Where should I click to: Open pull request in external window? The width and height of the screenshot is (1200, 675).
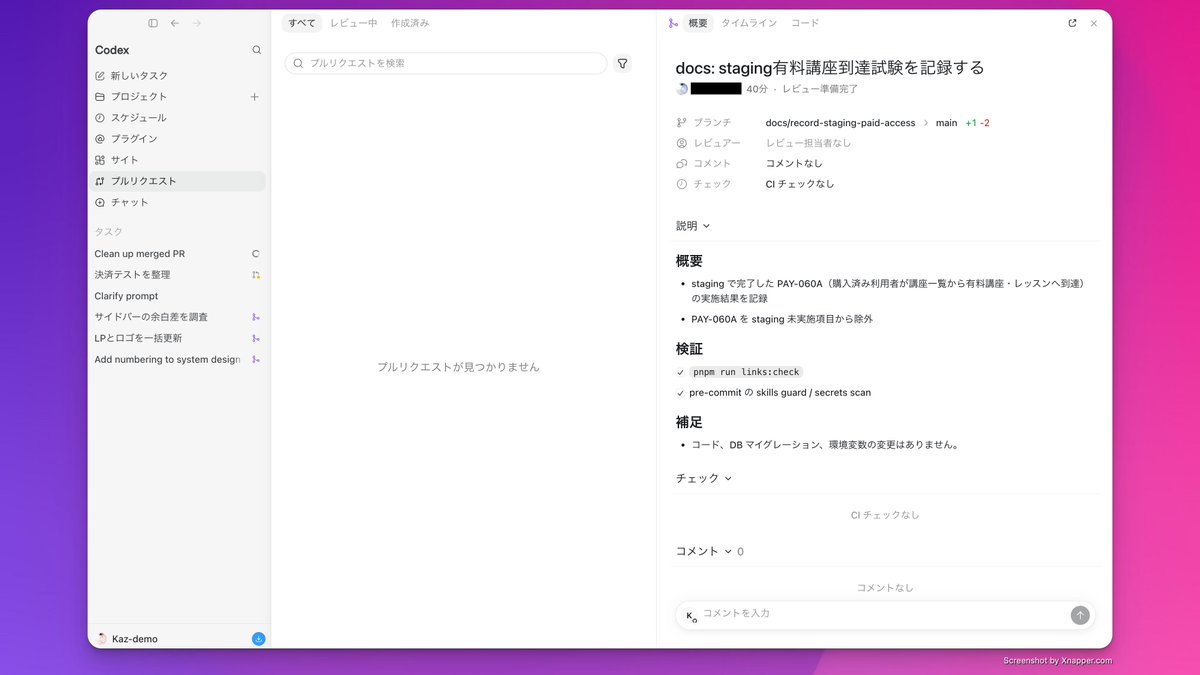(x=1073, y=23)
